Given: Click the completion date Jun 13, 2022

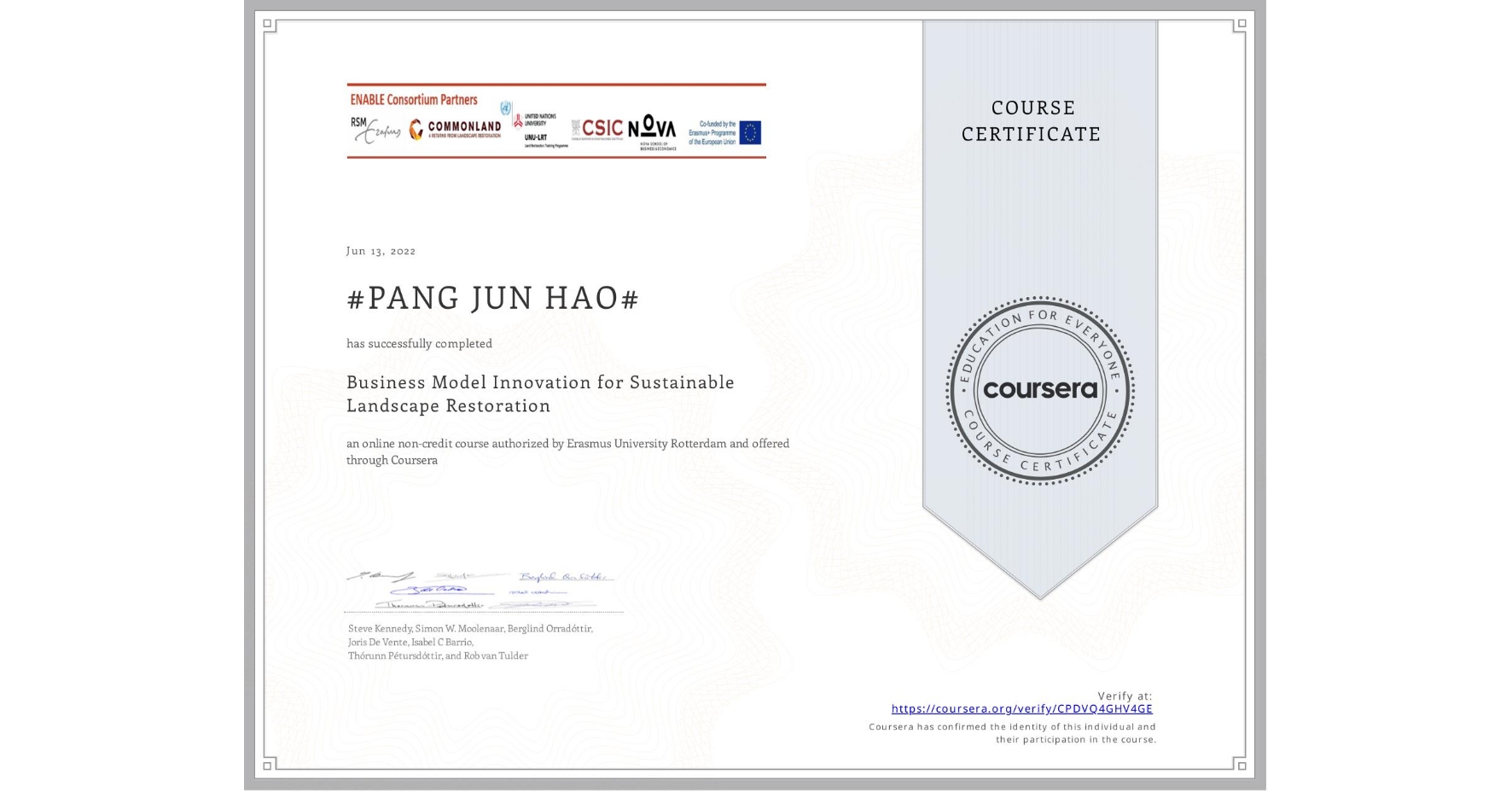Looking at the screenshot, I should 381,251.
